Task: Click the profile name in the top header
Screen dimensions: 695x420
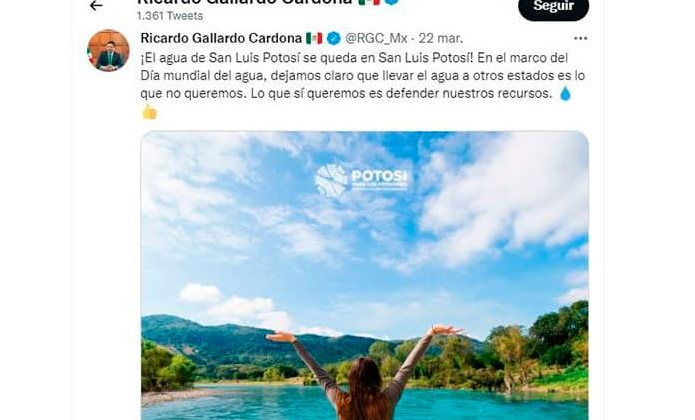Action: 245,2
